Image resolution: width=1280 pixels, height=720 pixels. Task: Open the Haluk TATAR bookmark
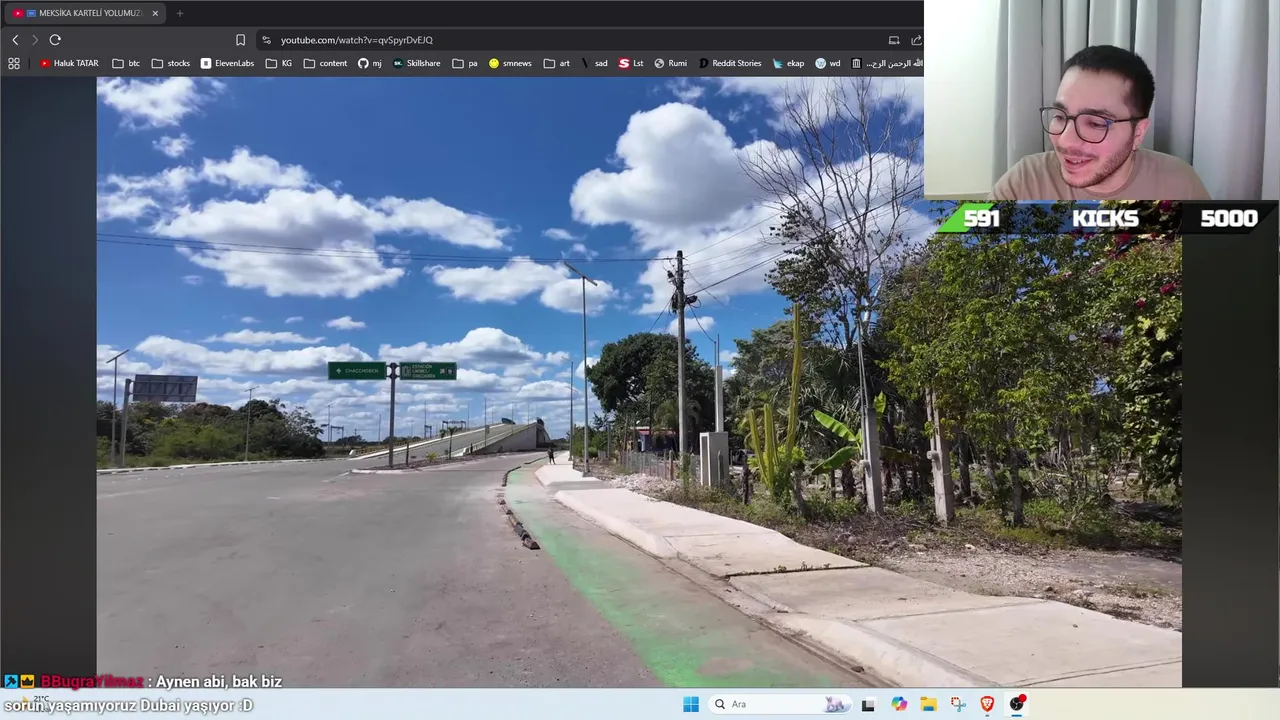pos(69,63)
